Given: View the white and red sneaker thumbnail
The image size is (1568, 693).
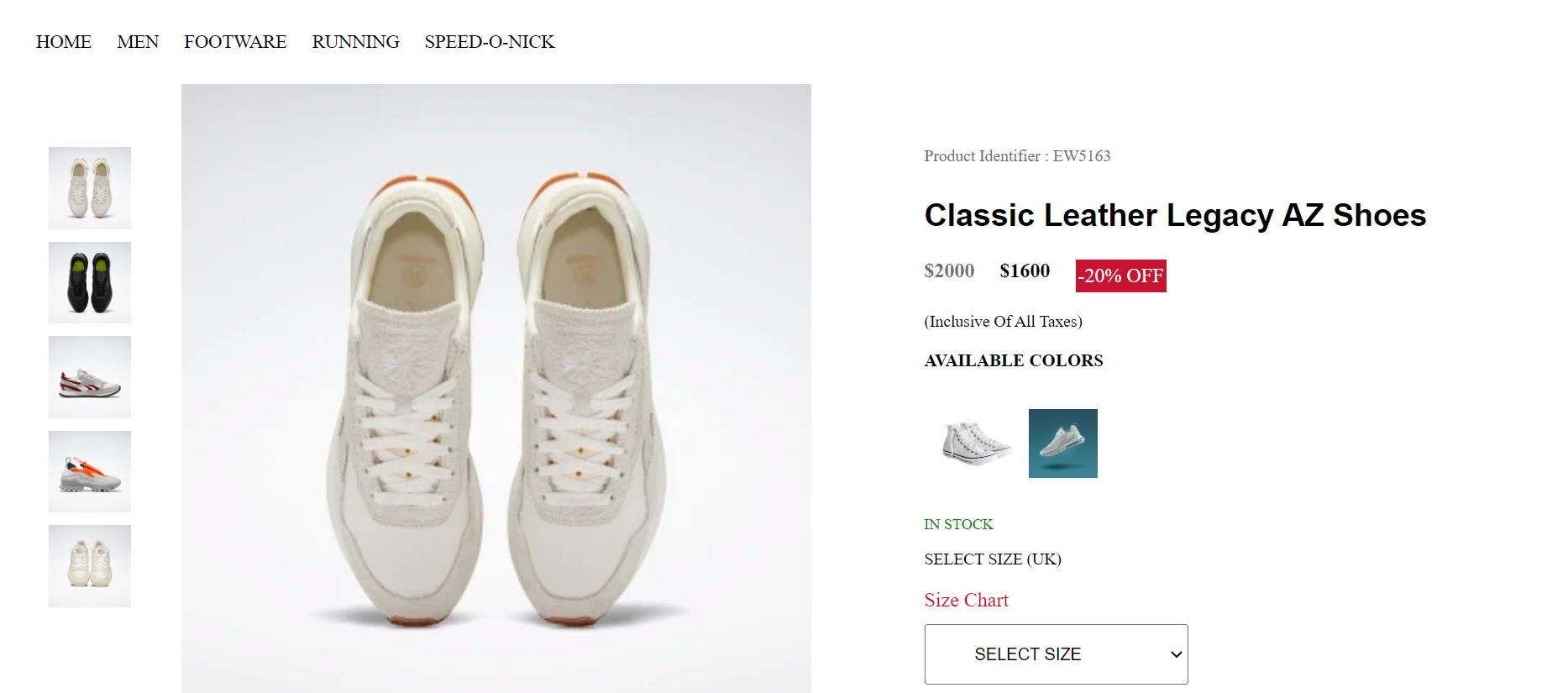Looking at the screenshot, I should coord(89,377).
